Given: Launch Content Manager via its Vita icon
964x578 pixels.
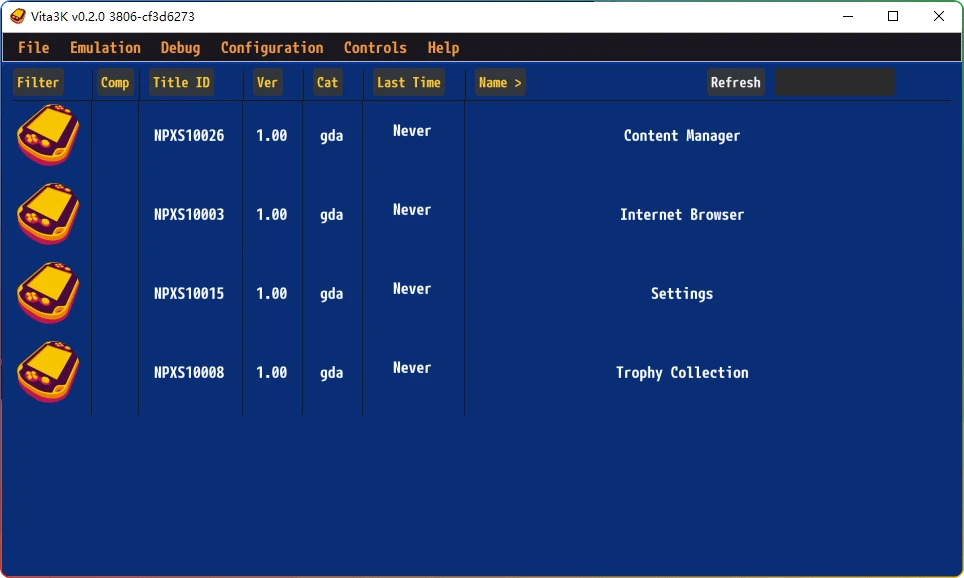Looking at the screenshot, I should pos(48,135).
